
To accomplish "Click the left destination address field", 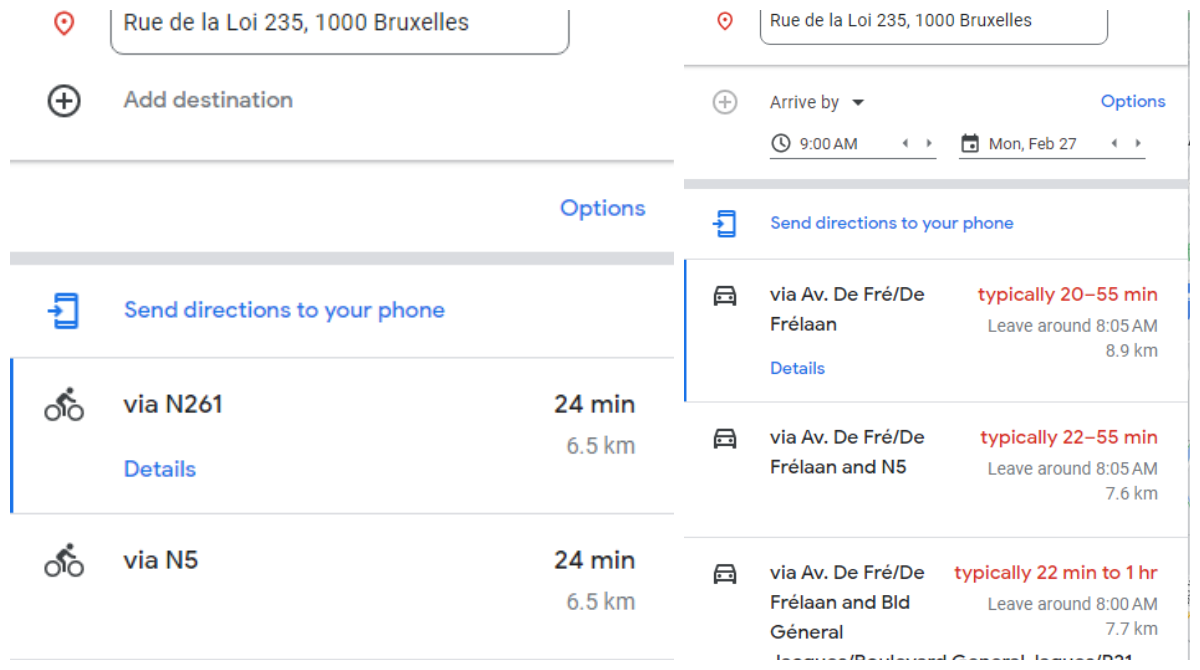I will click(339, 23).
